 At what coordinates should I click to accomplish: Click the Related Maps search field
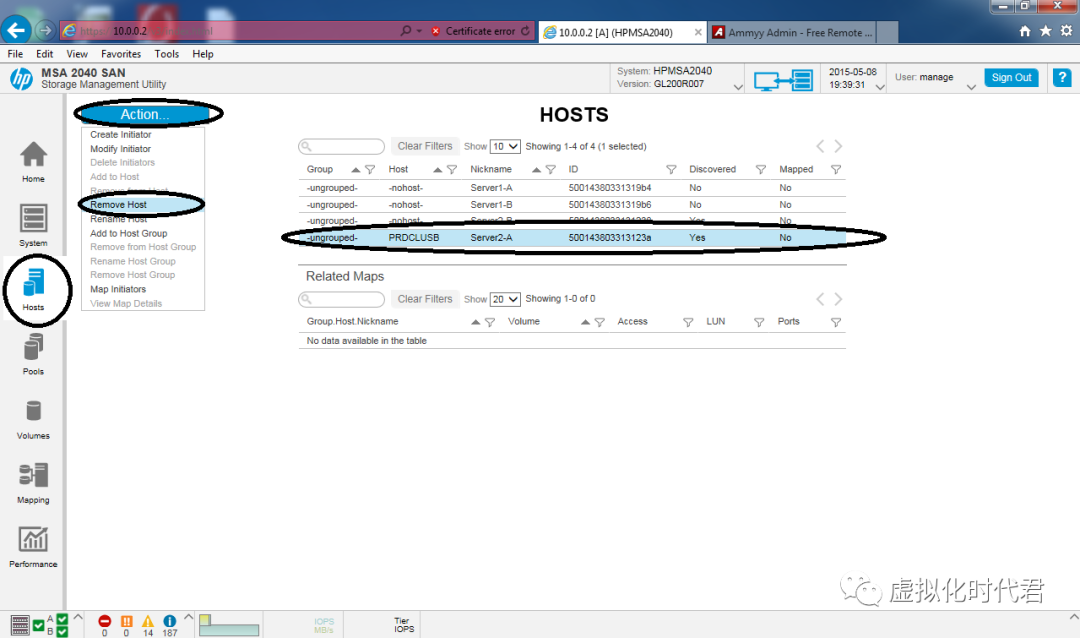tap(342, 300)
